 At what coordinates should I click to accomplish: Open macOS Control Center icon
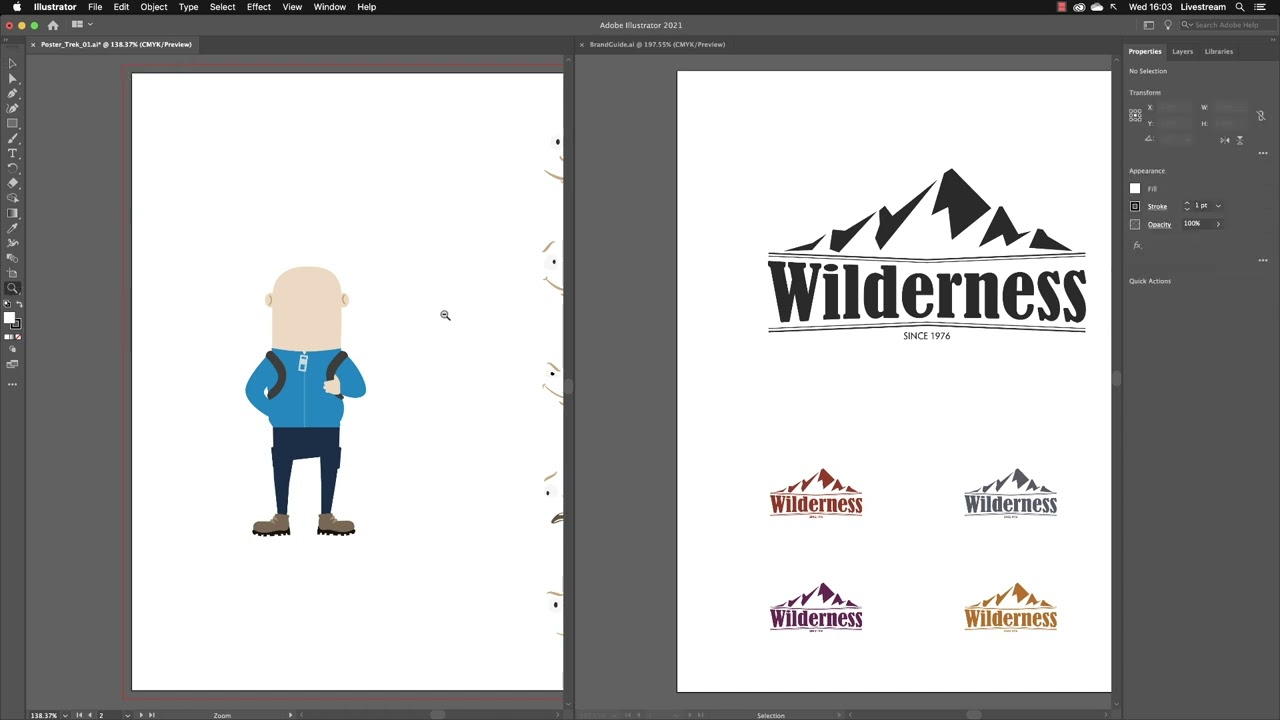tap(1260, 7)
